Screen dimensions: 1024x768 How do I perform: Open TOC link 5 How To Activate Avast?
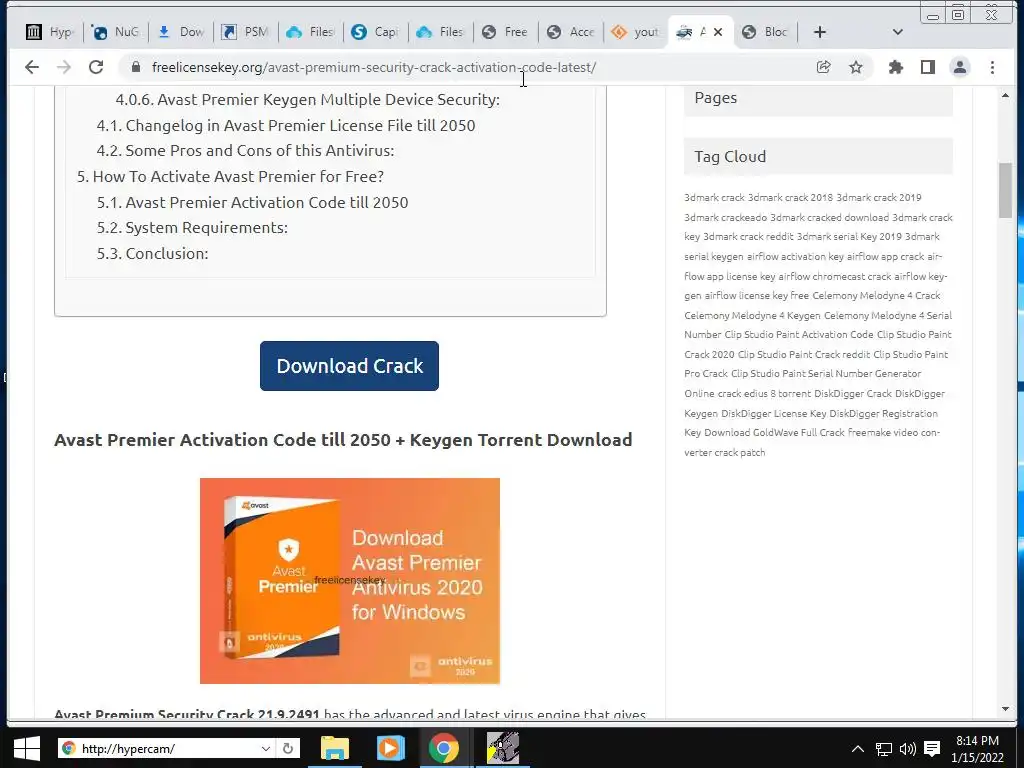coord(231,176)
